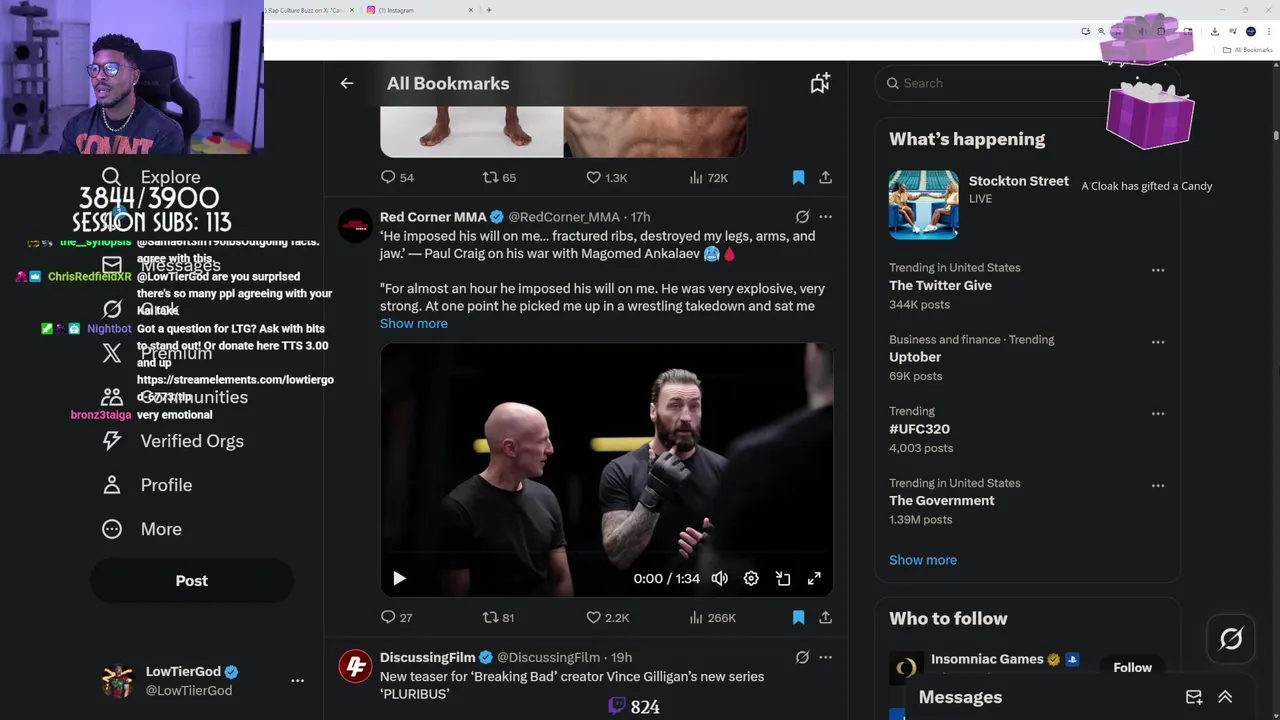Like the top post with 1.3K likes

(606, 177)
